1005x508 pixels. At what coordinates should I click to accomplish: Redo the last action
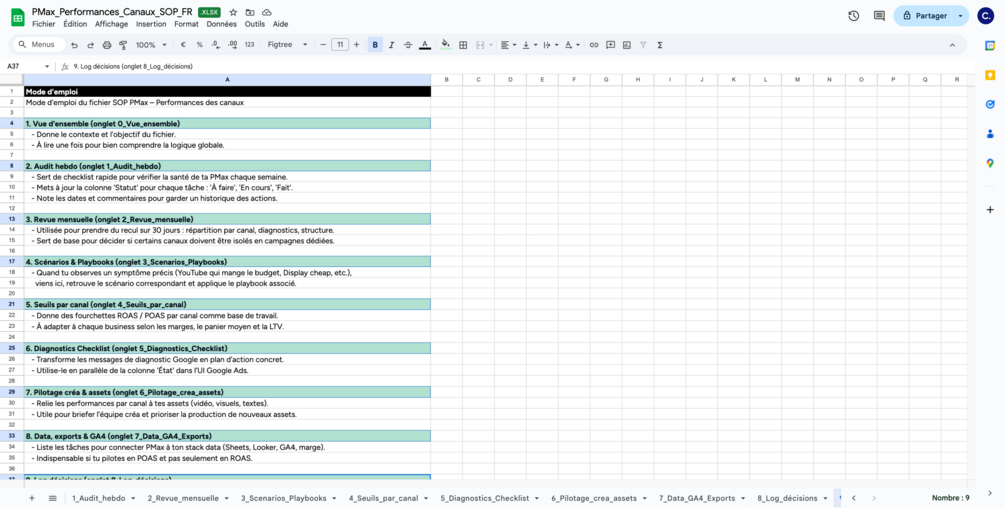point(90,45)
